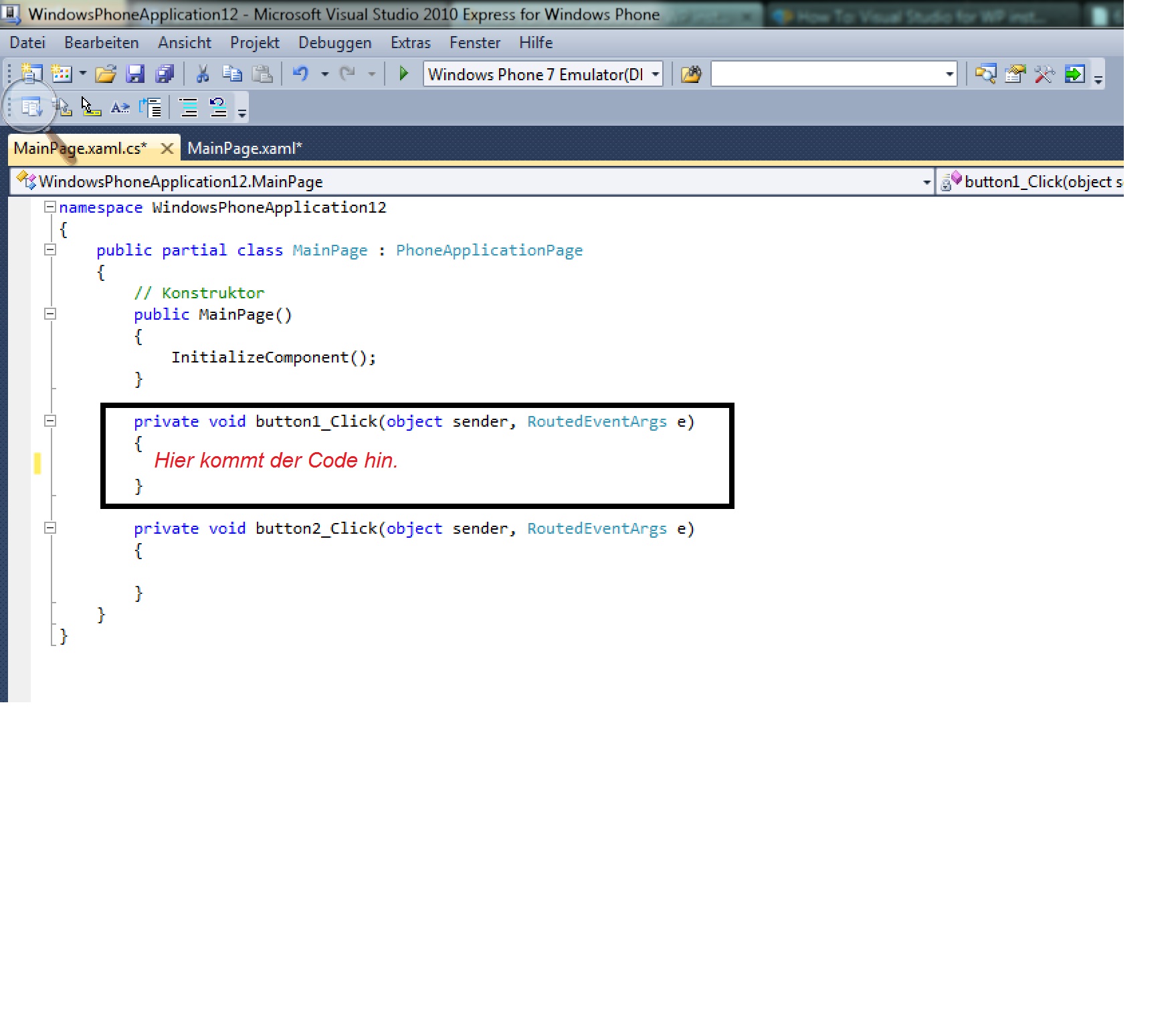
Task: Open the Debuggen menu
Action: pos(335,43)
